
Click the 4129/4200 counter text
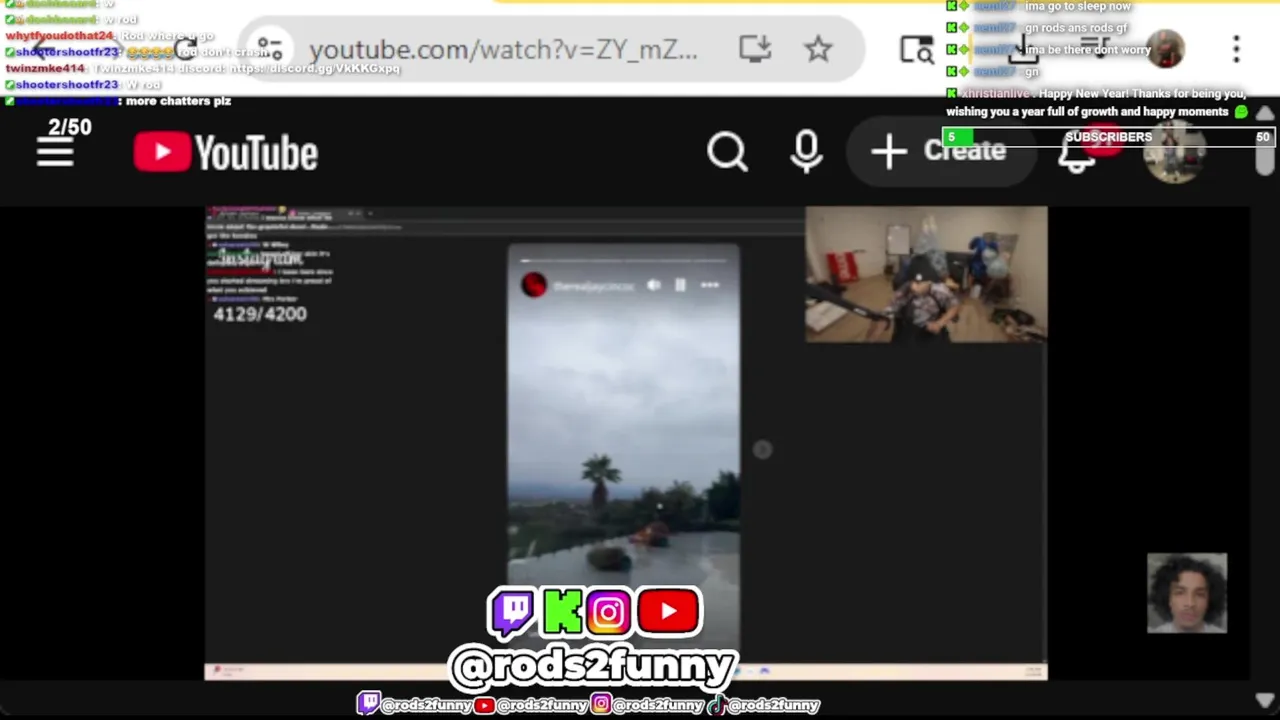click(x=260, y=314)
